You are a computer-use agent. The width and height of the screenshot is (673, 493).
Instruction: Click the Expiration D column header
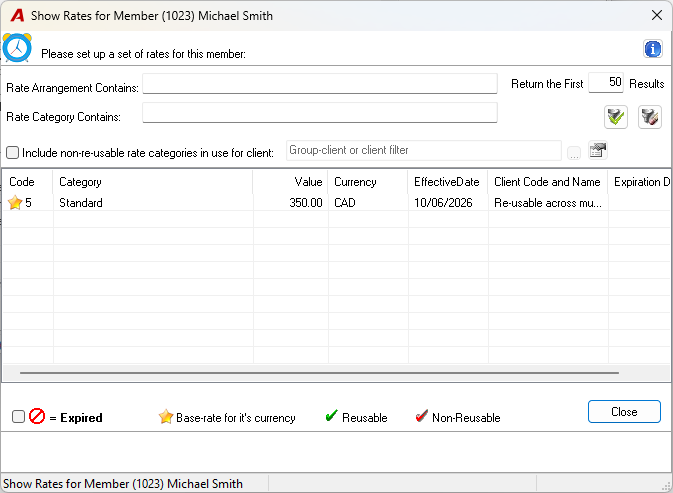coord(639,182)
